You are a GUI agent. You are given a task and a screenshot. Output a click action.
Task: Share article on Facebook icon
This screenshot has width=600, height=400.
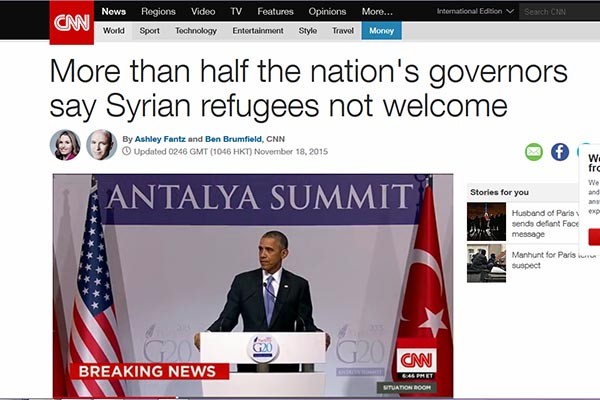pyautogui.click(x=560, y=152)
